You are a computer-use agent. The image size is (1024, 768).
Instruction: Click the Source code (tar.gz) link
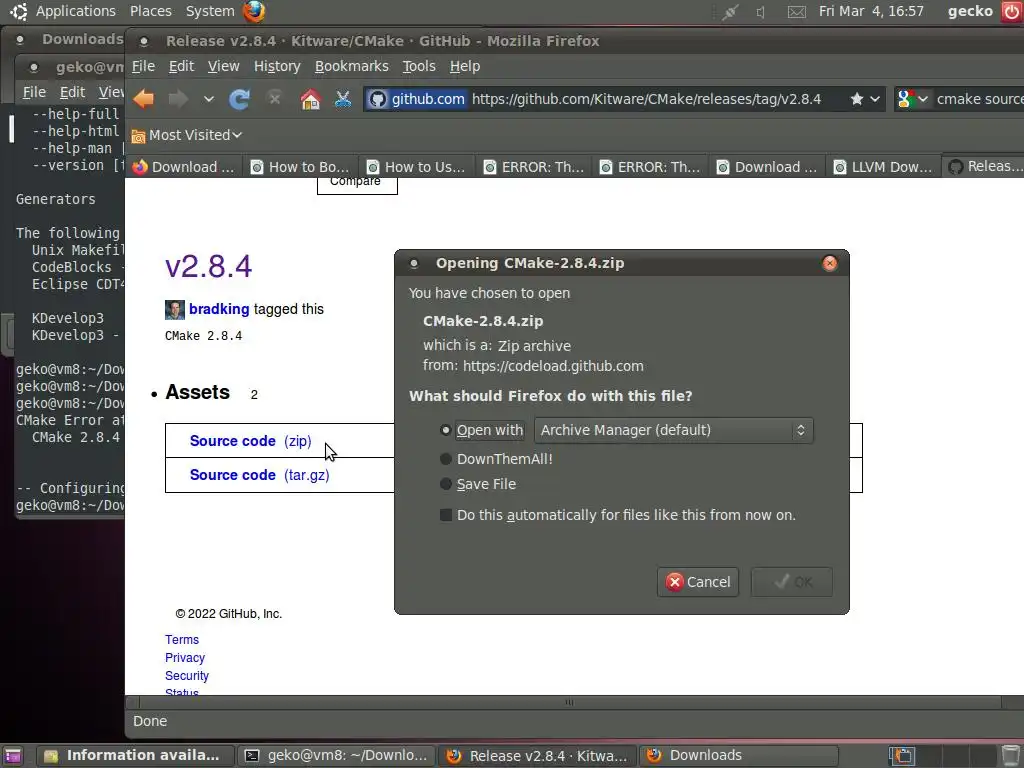tap(259, 475)
